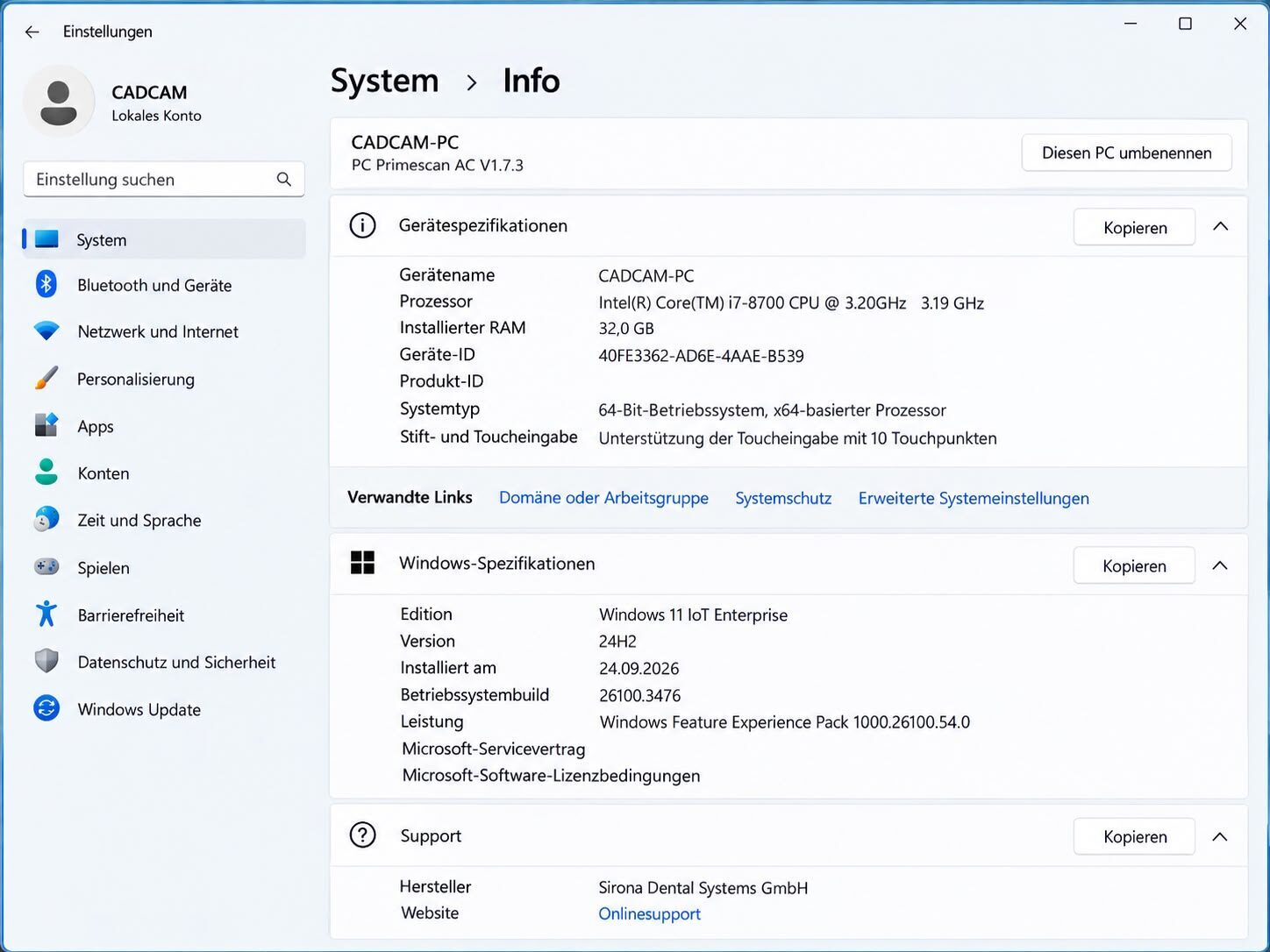The height and width of the screenshot is (952, 1270).
Task: Click the Windows 11 IoT Enterprise edition text
Action: pyautogui.click(x=693, y=615)
